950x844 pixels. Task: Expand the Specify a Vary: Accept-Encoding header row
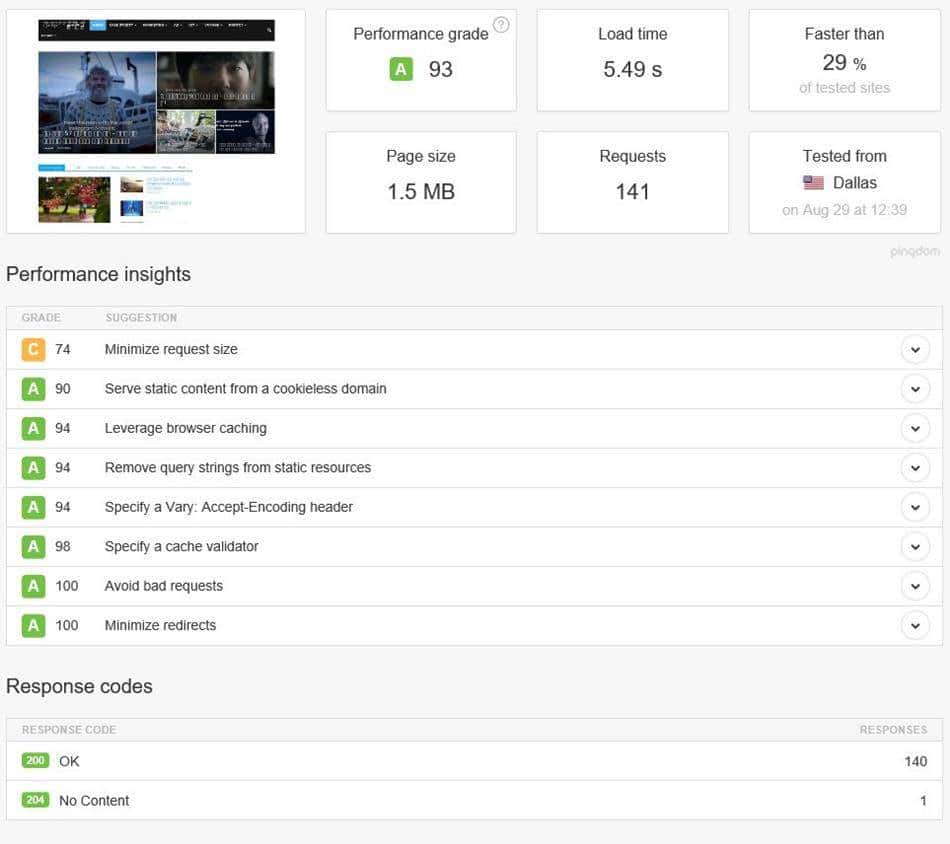(x=914, y=507)
